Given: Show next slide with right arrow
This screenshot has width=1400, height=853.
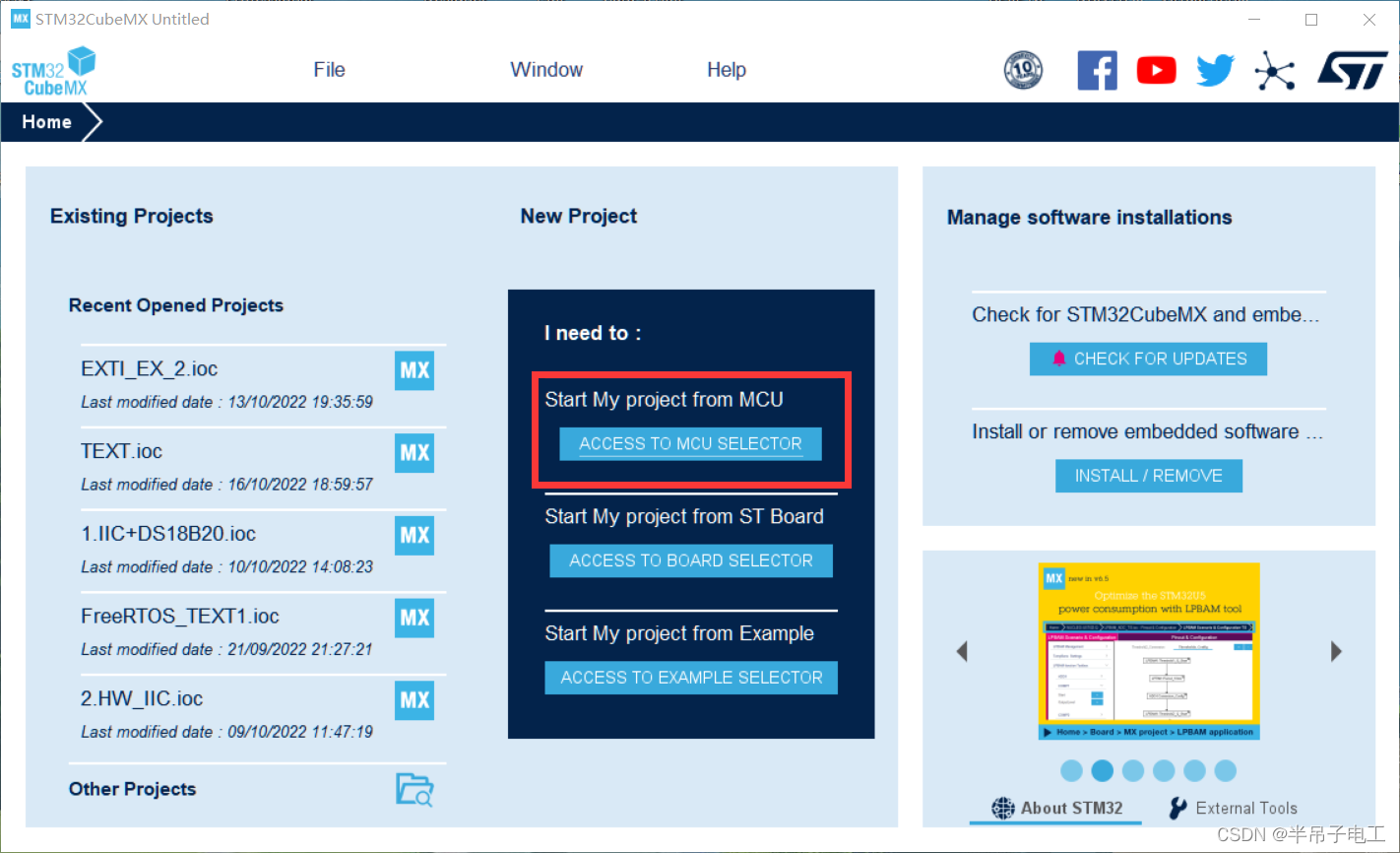Looking at the screenshot, I should pyautogui.click(x=1336, y=651).
